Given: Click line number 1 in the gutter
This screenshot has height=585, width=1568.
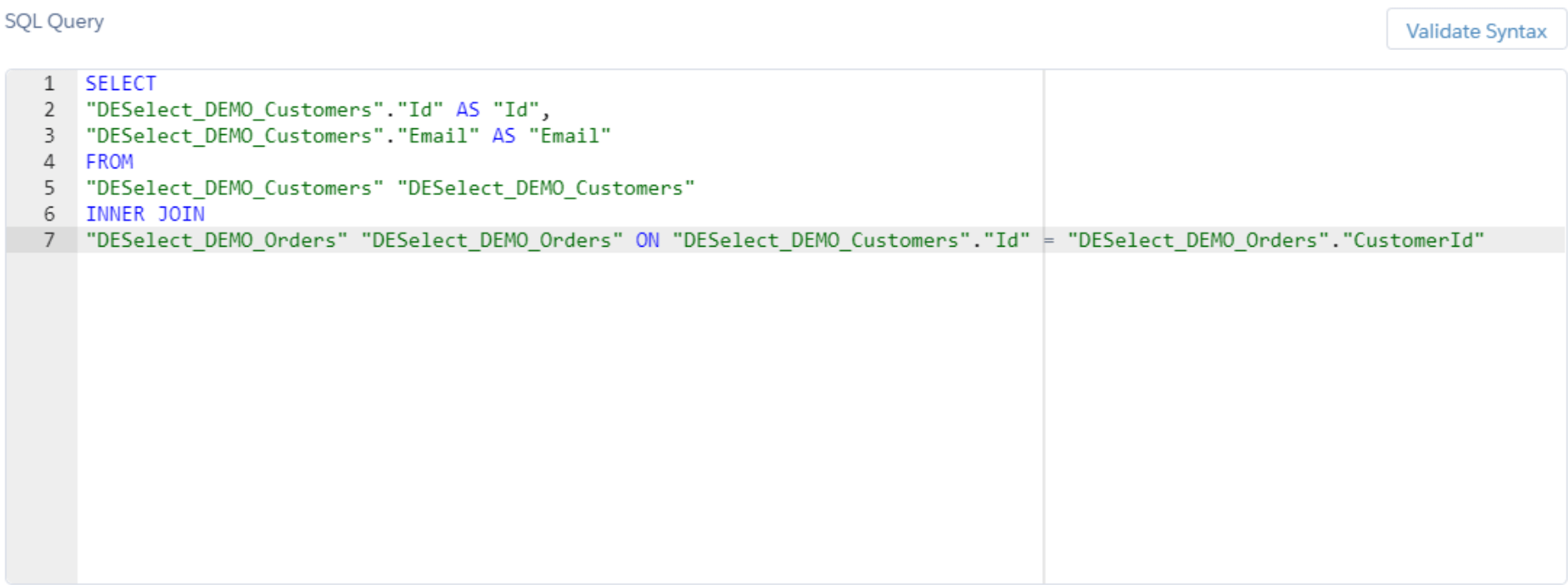Looking at the screenshot, I should pos(49,83).
